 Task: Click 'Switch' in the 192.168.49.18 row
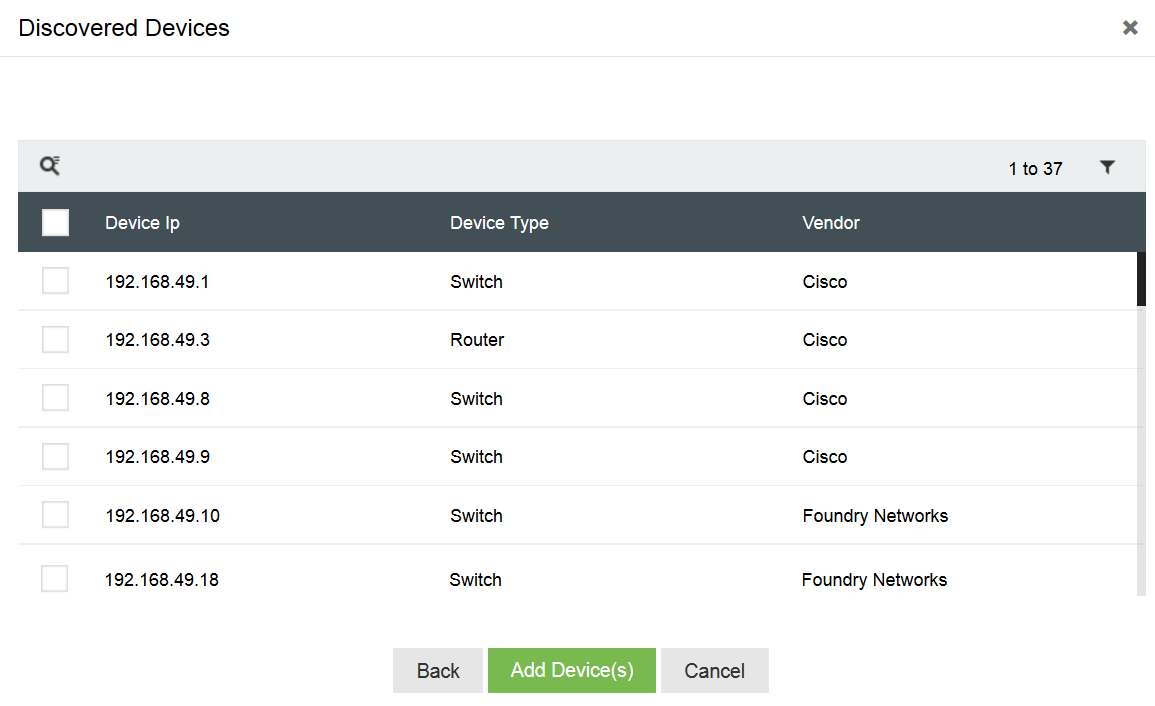[476, 580]
